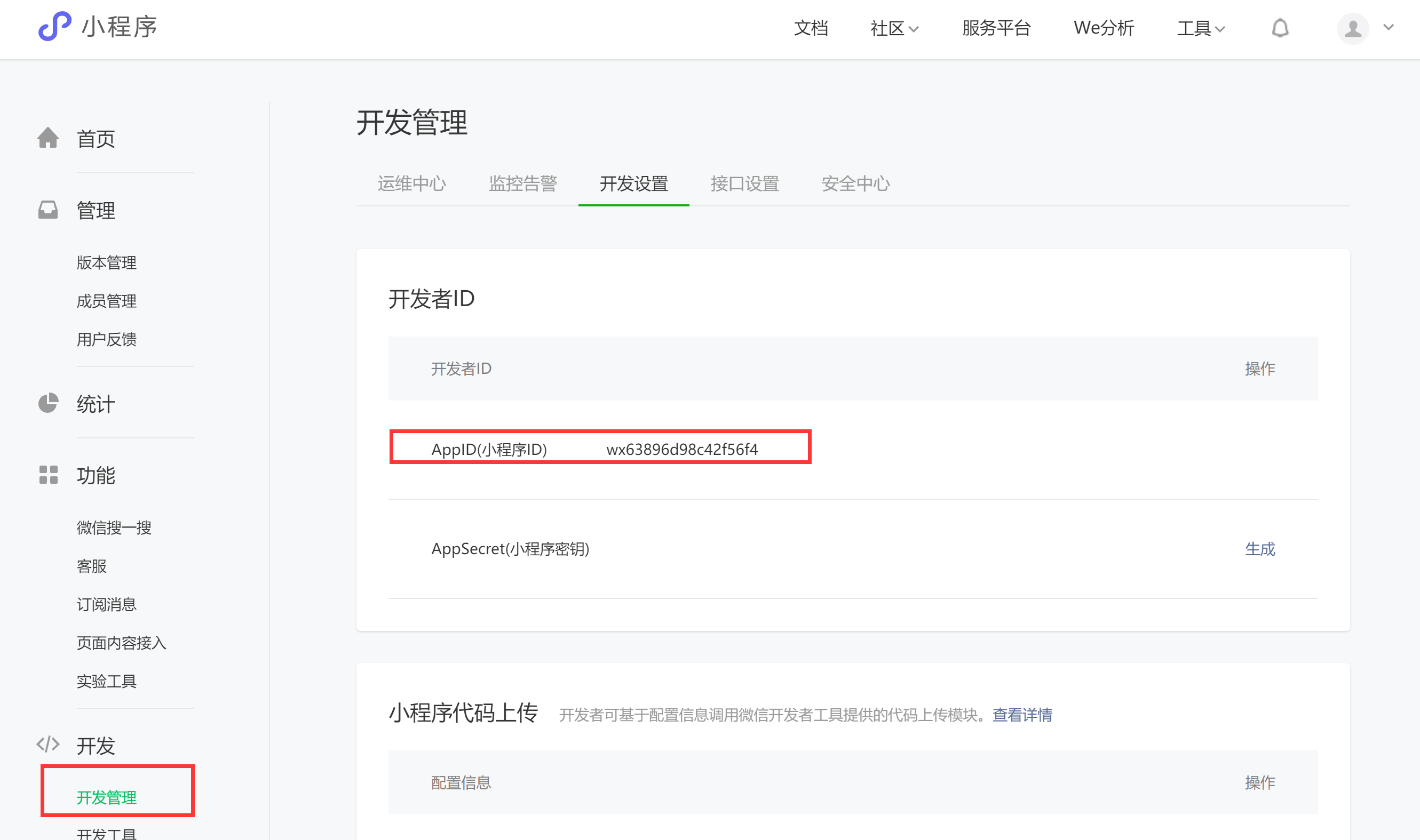Open 文档 in the top navigation

(811, 28)
